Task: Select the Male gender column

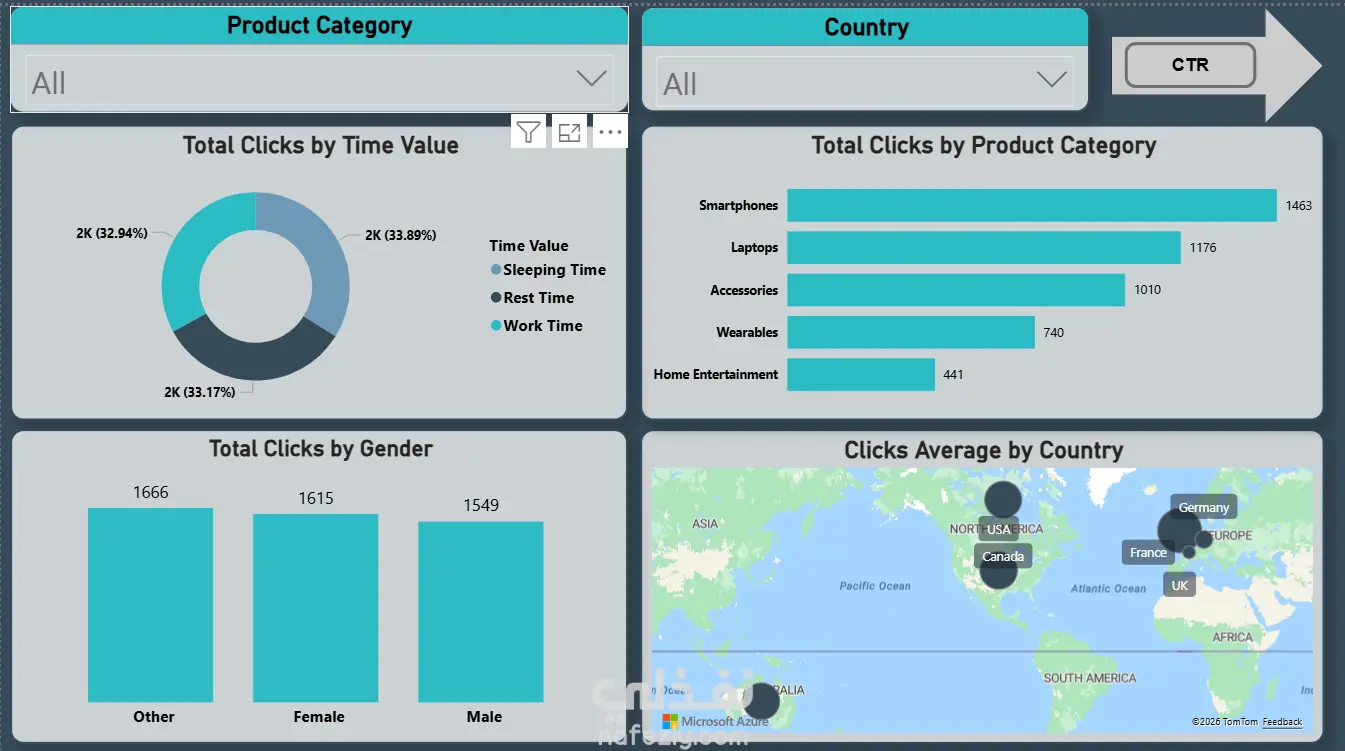Action: 481,612
